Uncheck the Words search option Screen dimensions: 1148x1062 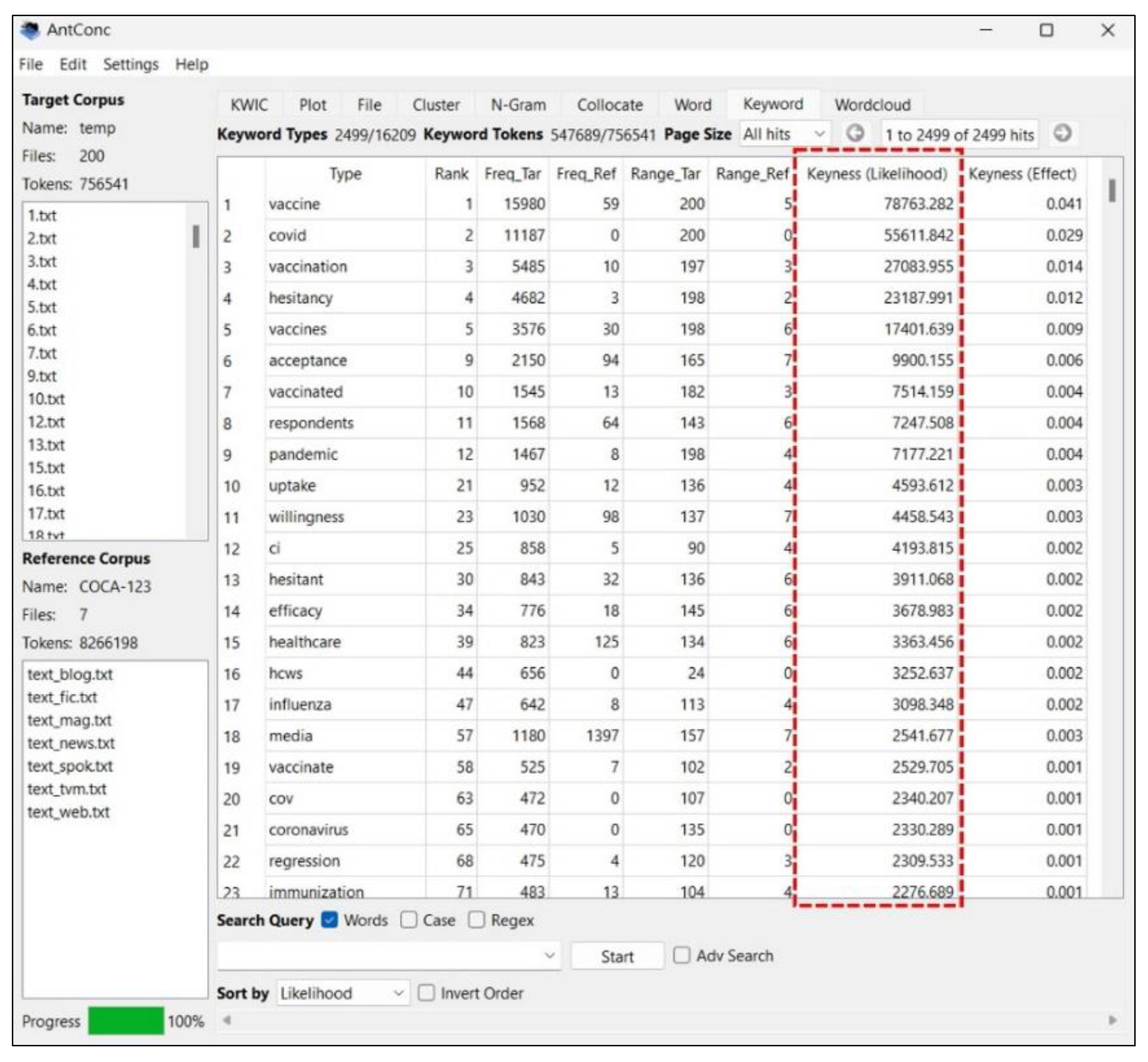pyautogui.click(x=330, y=920)
